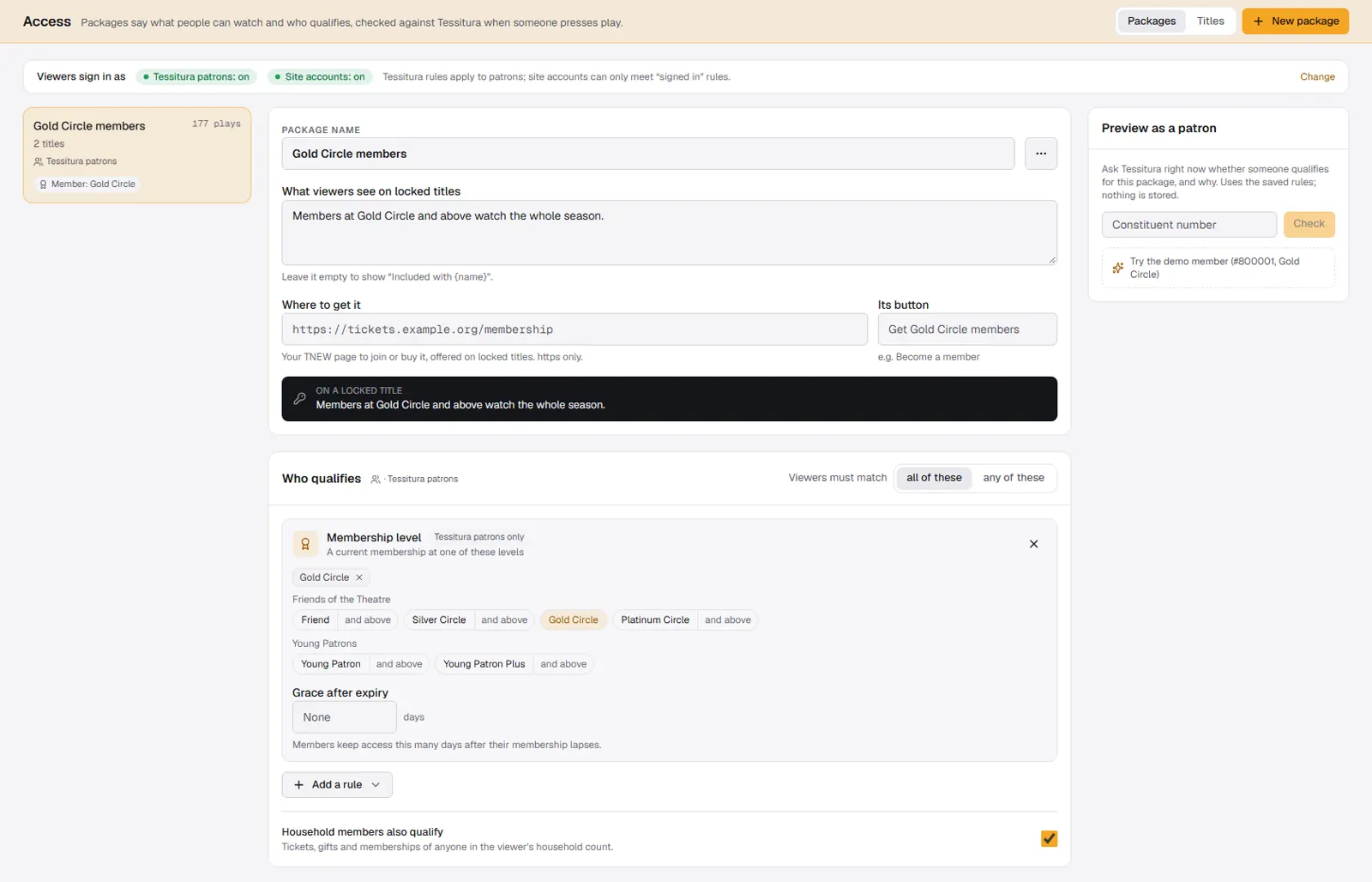
Task: Click the ribbon icon in Member: Gold Circle badge
Action: point(43,184)
